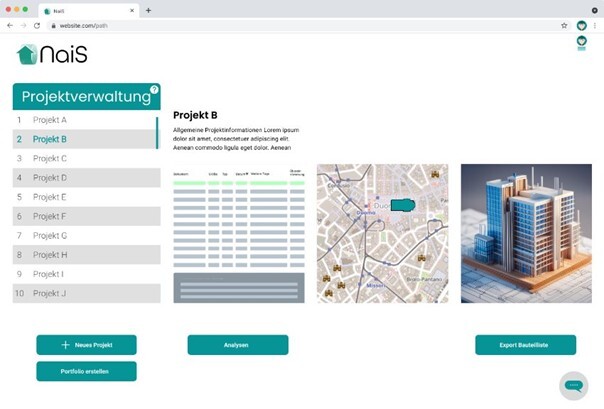The width and height of the screenshot is (604, 409).
Task: Open the NaiS extension icon in toolbar
Action: pyautogui.click(x=581, y=25)
